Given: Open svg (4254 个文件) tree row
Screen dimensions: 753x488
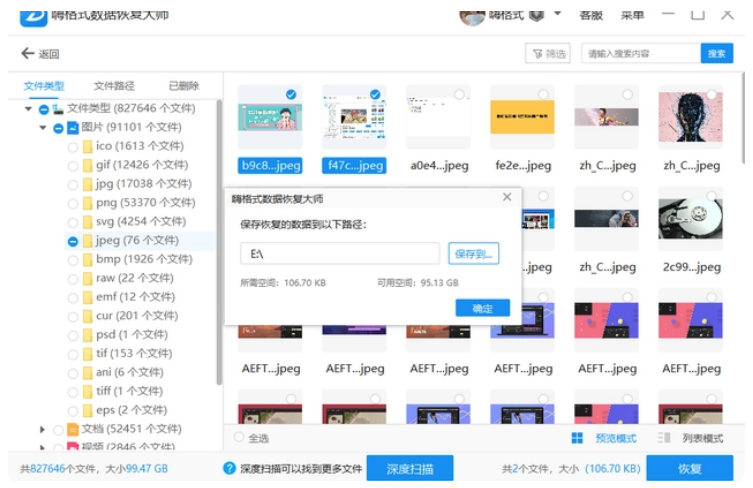Looking at the screenshot, I should (140, 221).
